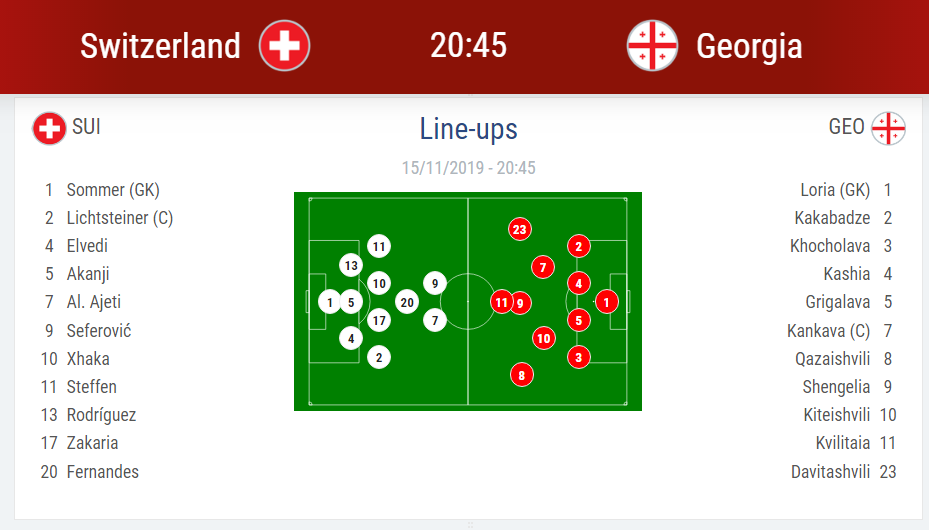The image size is (929, 530).
Task: Click the 20:45 kickoff time in header
Action: point(469,46)
